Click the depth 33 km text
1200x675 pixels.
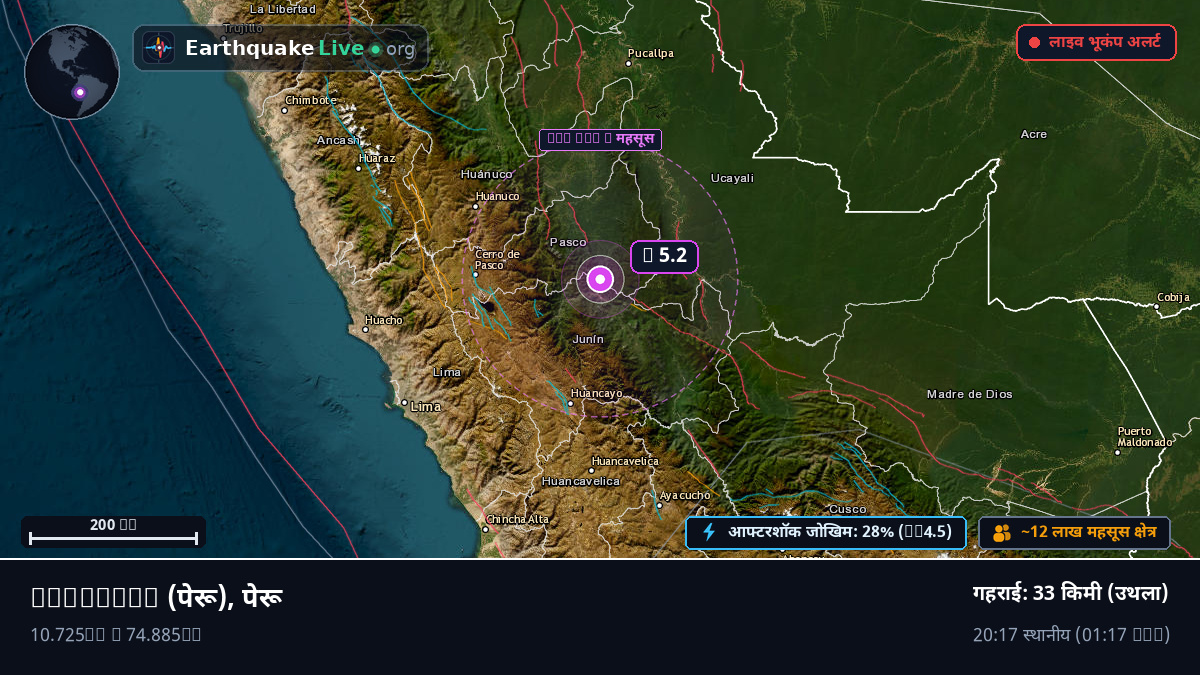[1071, 593]
